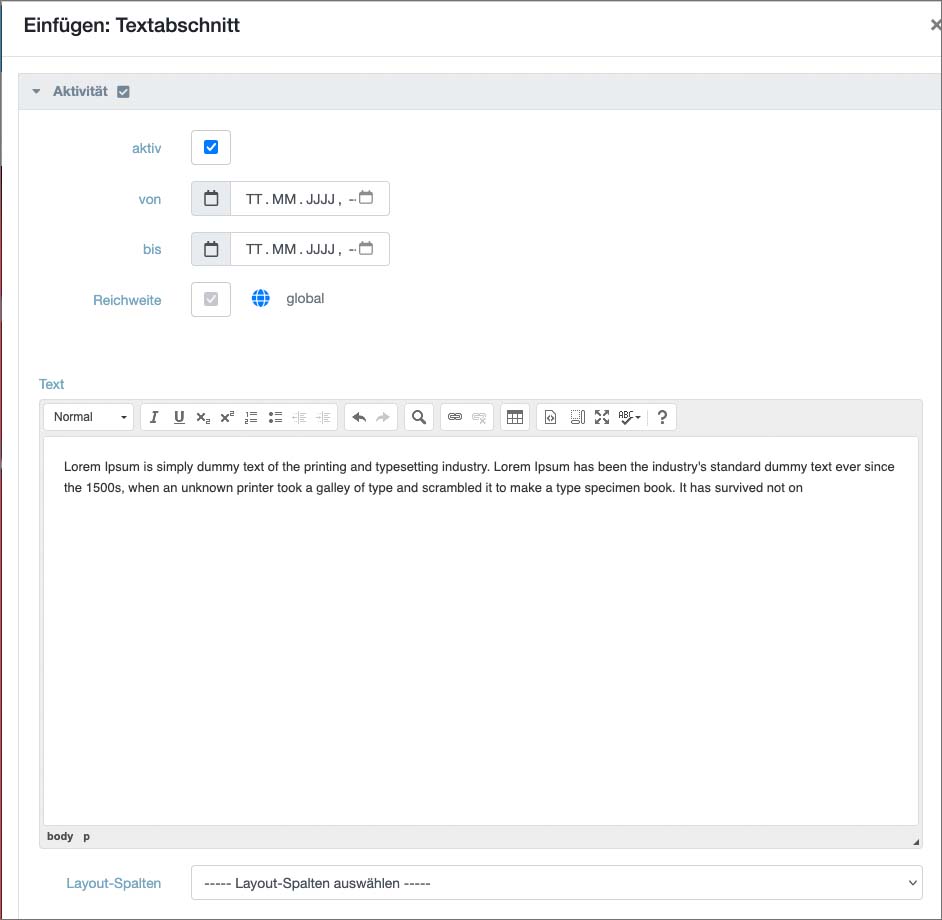The height and width of the screenshot is (920, 942).
Task: Open date picker inside the bis field
Action: pyautogui.click(x=366, y=248)
